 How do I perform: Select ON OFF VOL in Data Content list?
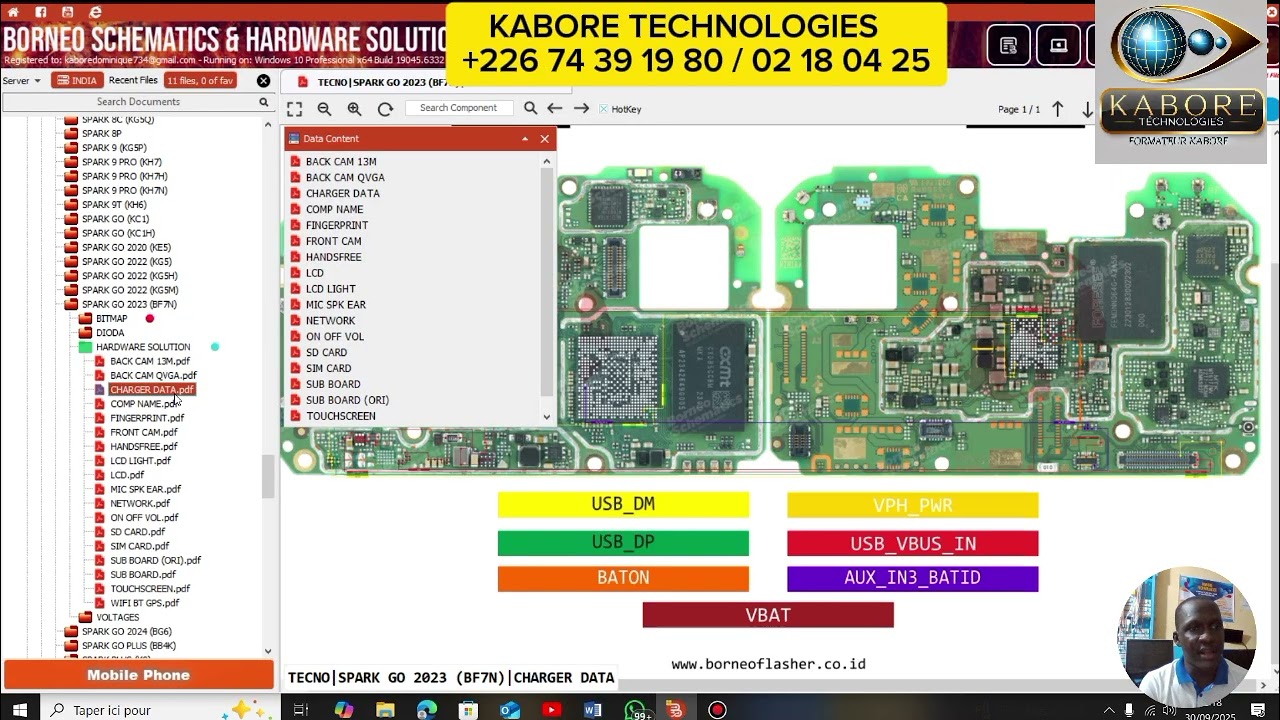coord(335,337)
